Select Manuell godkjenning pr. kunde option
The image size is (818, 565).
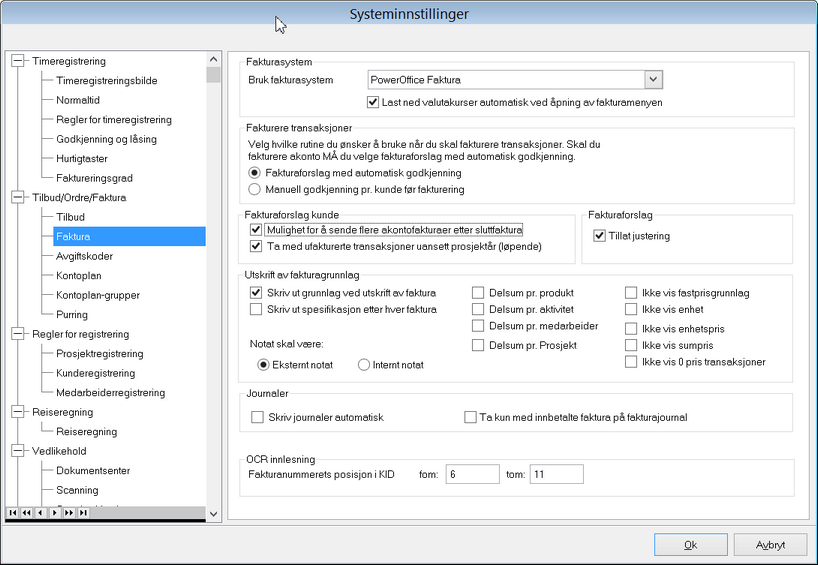(x=254, y=189)
